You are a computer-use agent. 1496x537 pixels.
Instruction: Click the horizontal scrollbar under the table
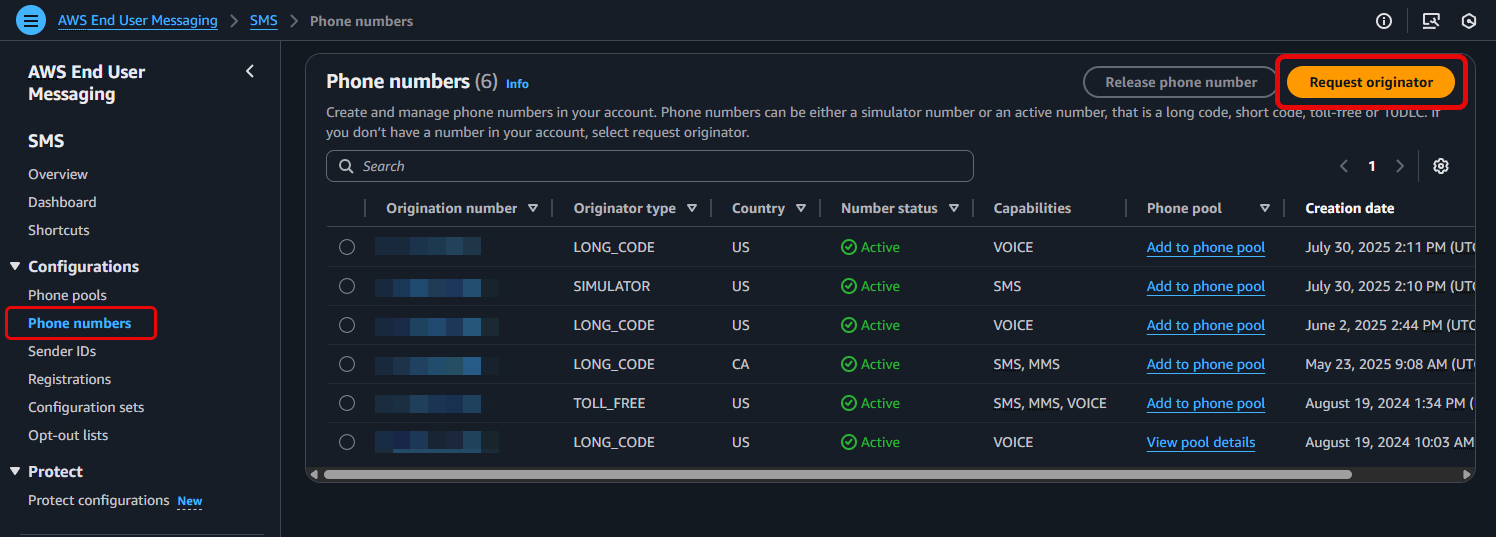click(837, 475)
